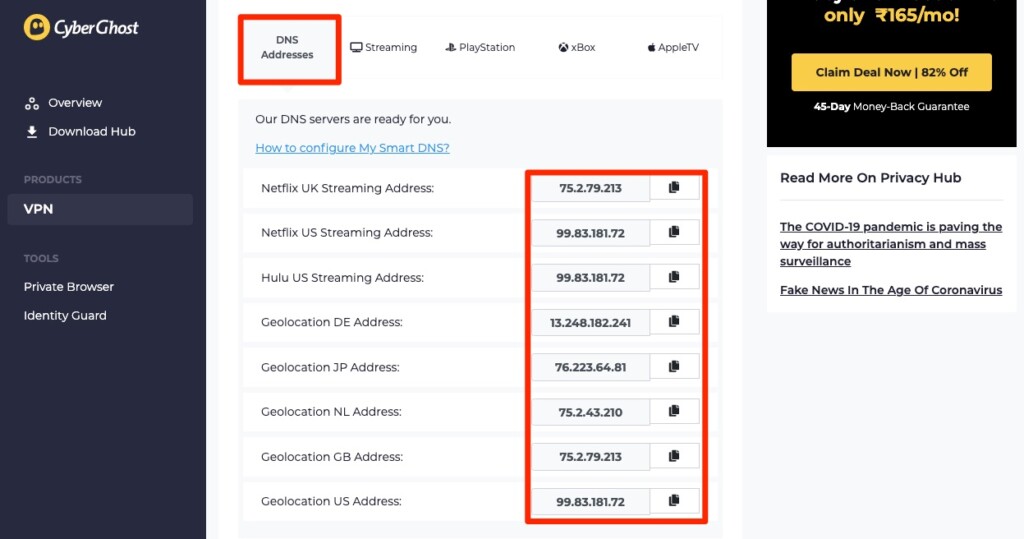1024x539 pixels.
Task: Open Fake News In The Age Of Coronavirus
Action: click(x=891, y=290)
